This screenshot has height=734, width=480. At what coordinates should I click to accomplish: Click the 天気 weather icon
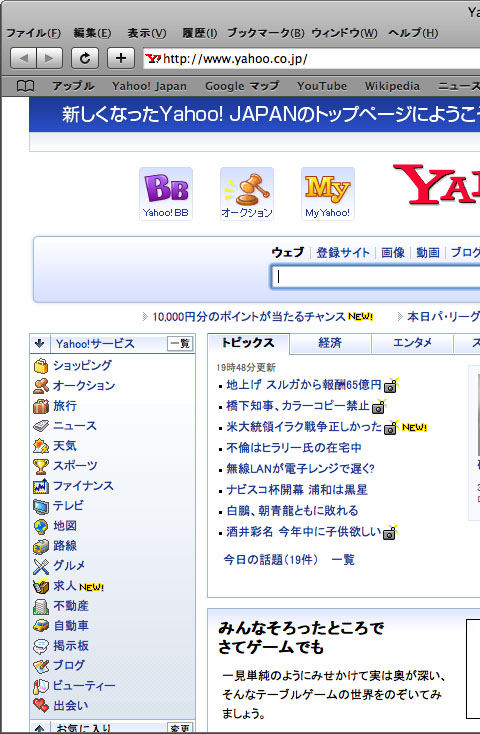point(41,446)
